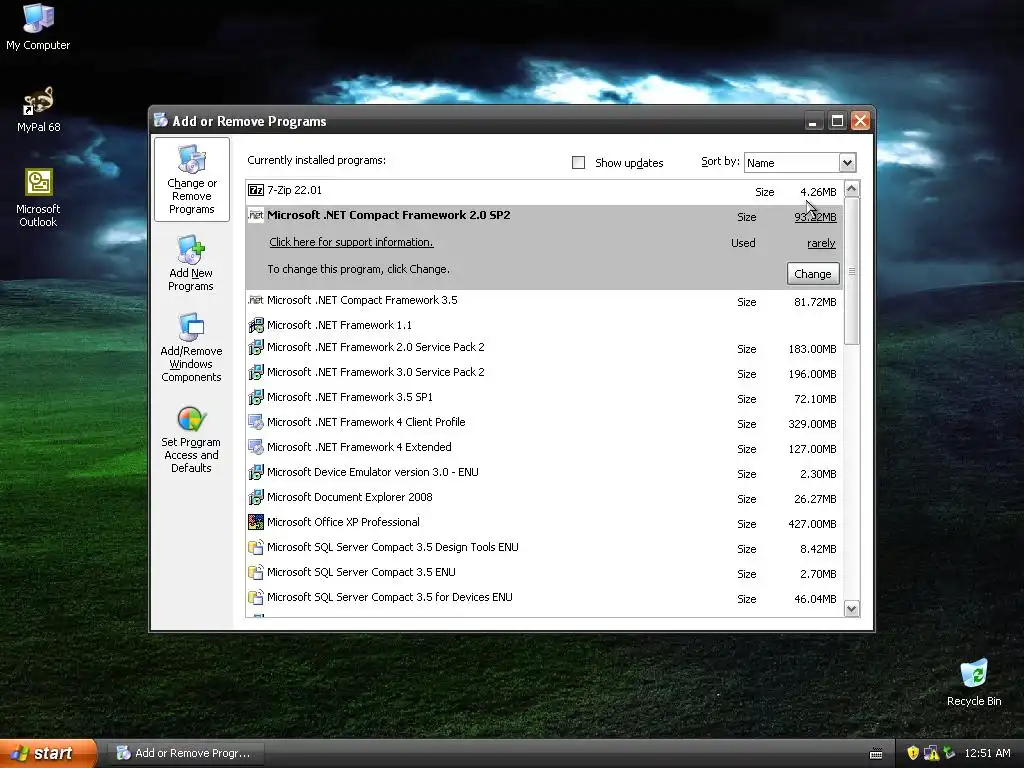Image resolution: width=1024 pixels, height=768 pixels.
Task: Click the .NET Framework 4 Client Profile icon
Action: pyautogui.click(x=256, y=422)
